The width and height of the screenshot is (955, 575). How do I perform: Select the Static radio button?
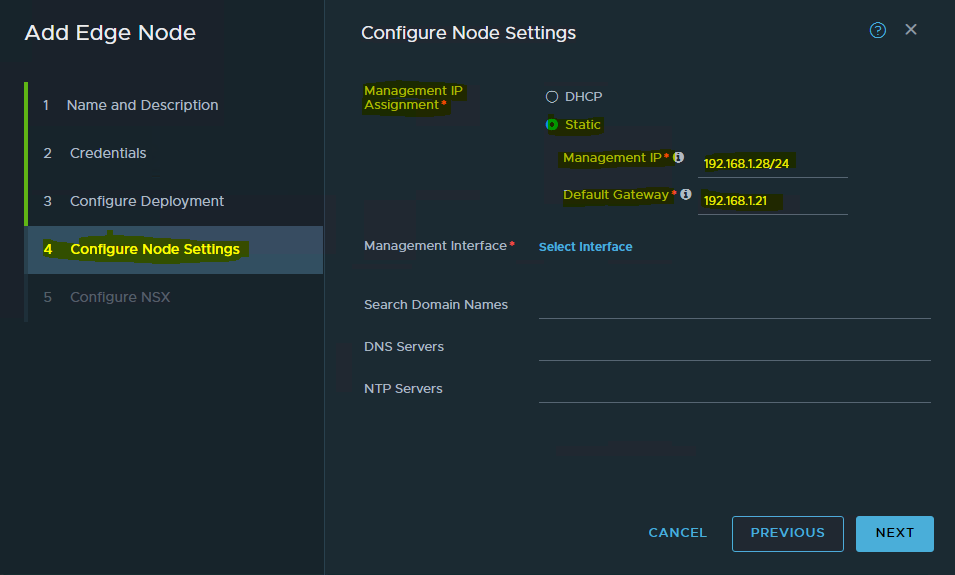point(552,125)
